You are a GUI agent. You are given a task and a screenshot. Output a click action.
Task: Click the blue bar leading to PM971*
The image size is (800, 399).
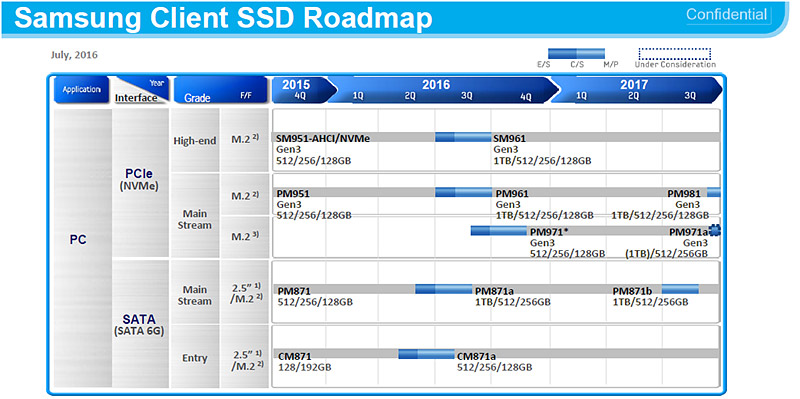[x=499, y=231]
